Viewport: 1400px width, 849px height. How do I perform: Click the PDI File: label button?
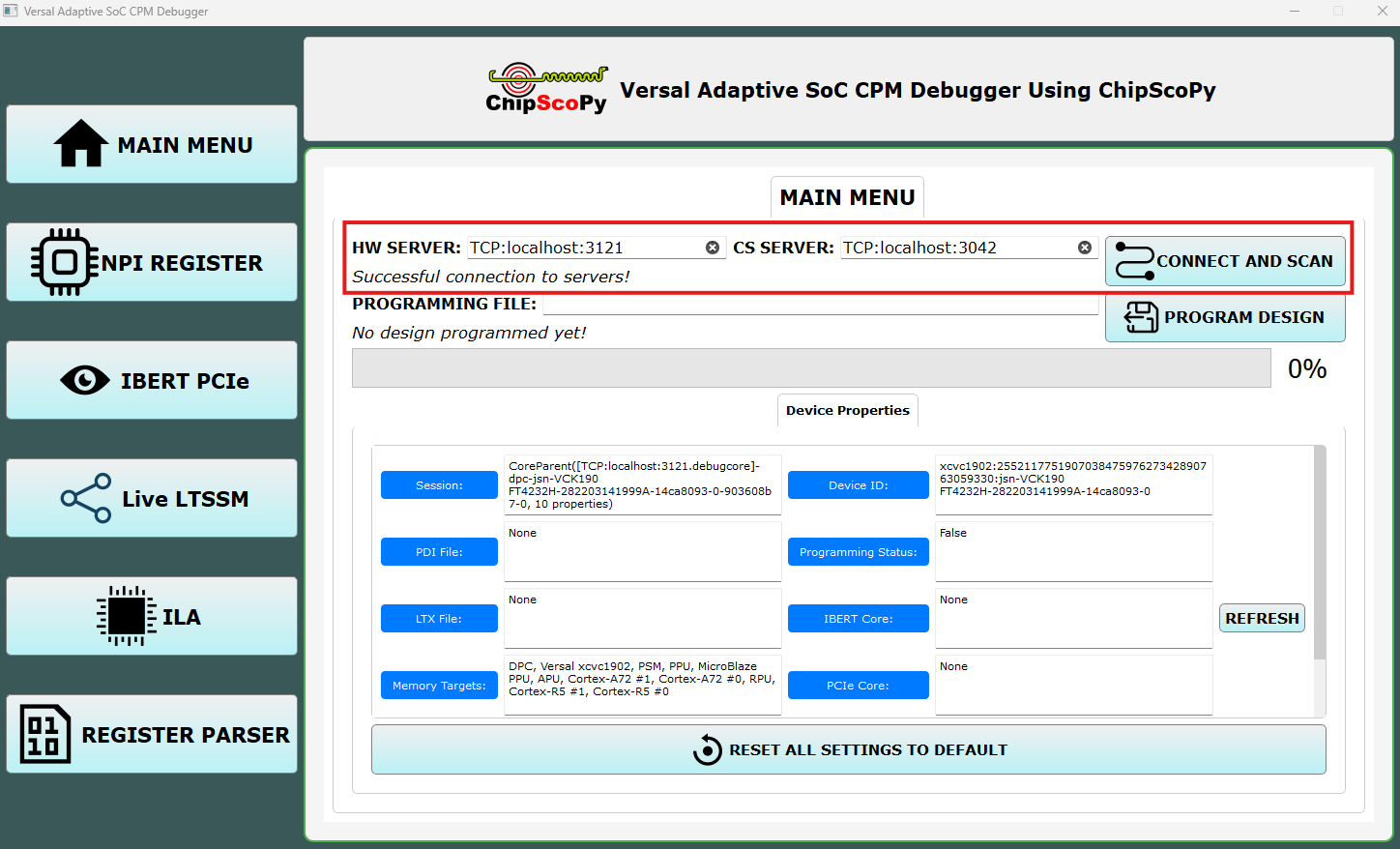tap(439, 552)
